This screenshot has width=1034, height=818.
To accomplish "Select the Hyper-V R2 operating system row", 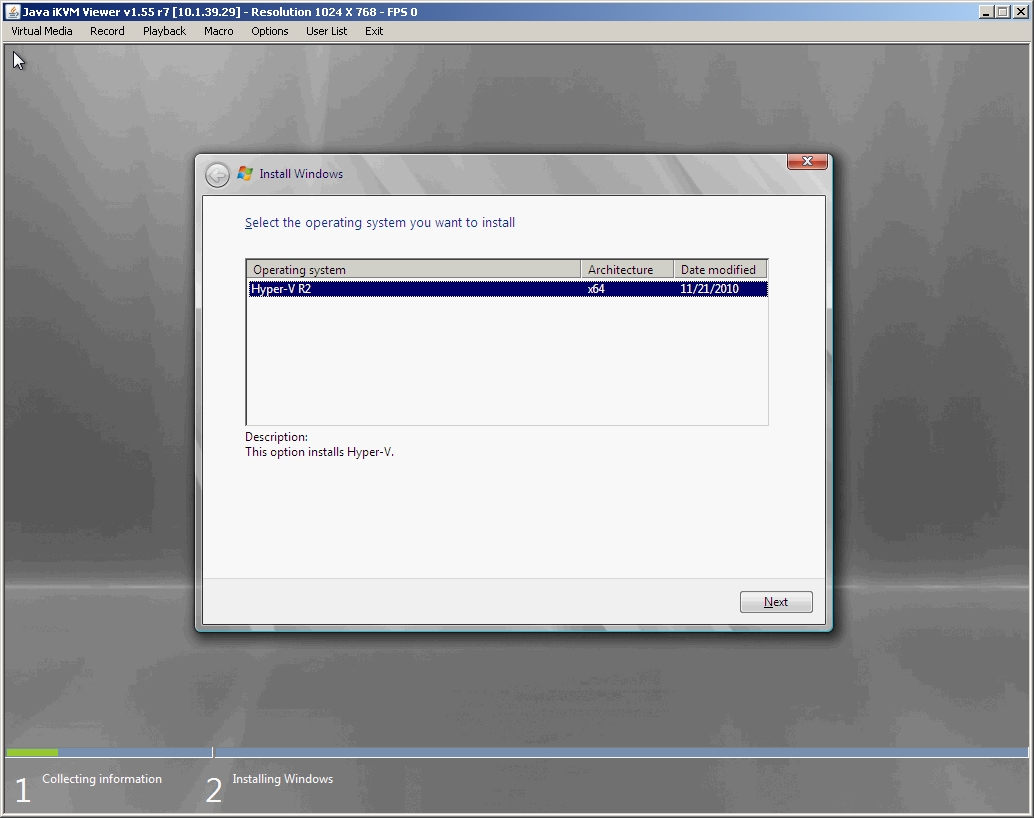I will (x=507, y=288).
